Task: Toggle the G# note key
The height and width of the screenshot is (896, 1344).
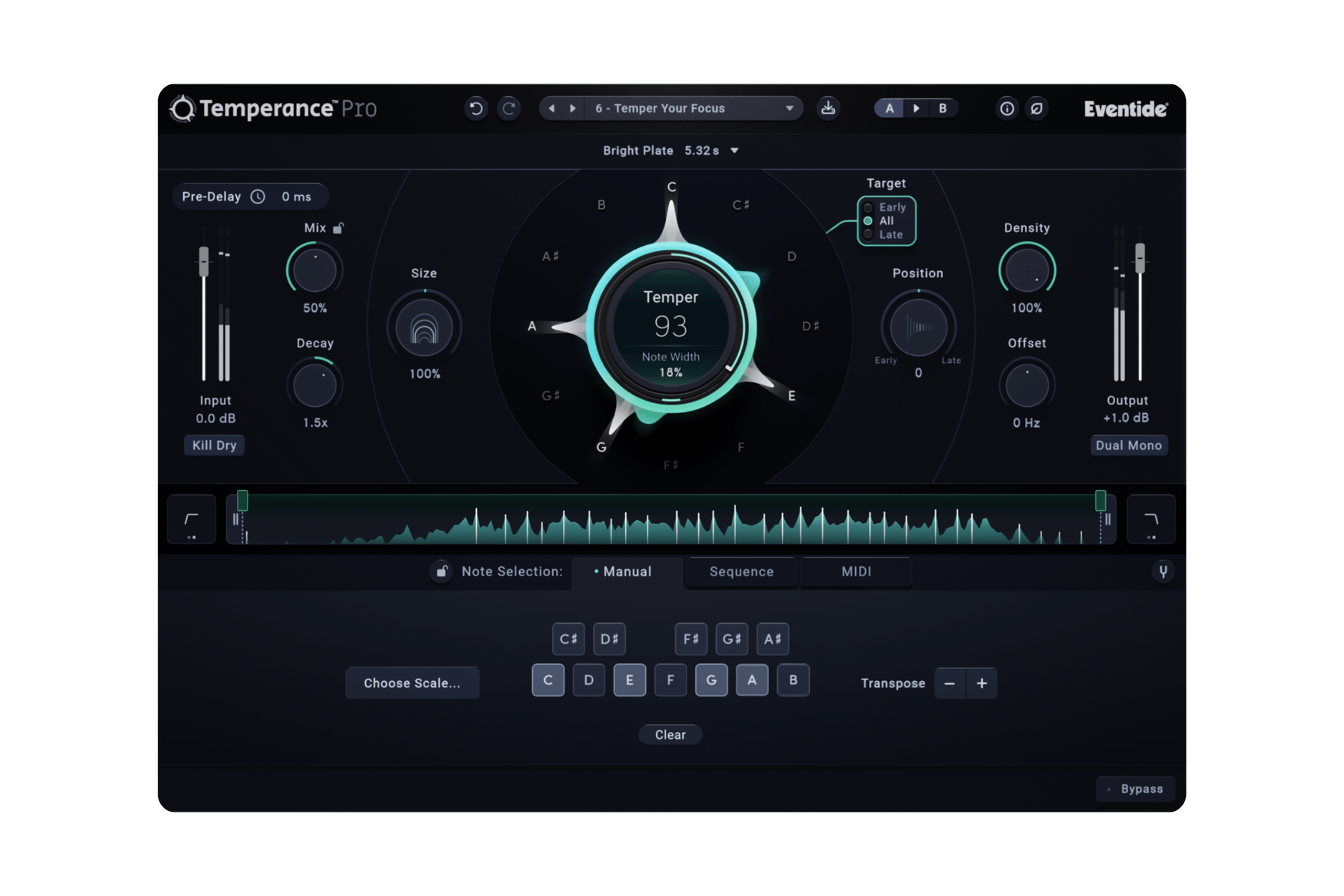Action: point(732,639)
